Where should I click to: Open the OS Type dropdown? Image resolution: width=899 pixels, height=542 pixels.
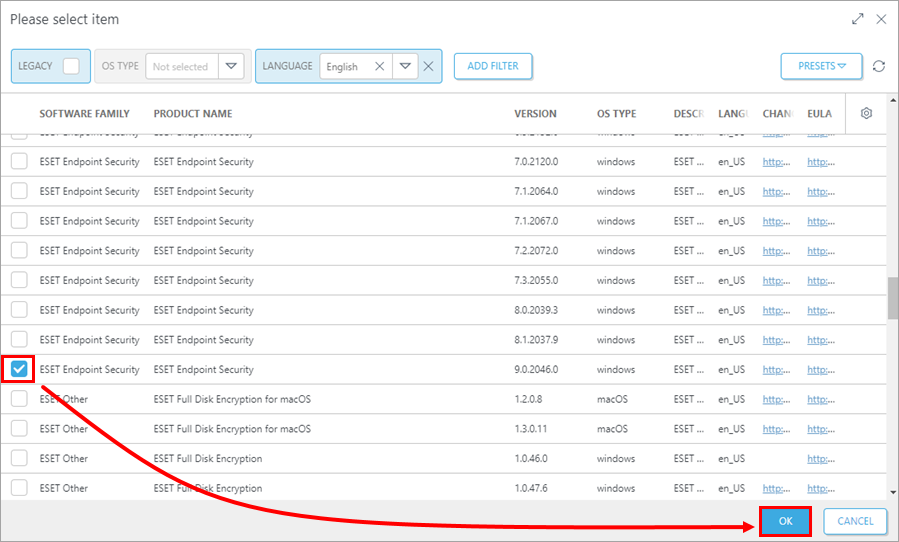pyautogui.click(x=231, y=66)
